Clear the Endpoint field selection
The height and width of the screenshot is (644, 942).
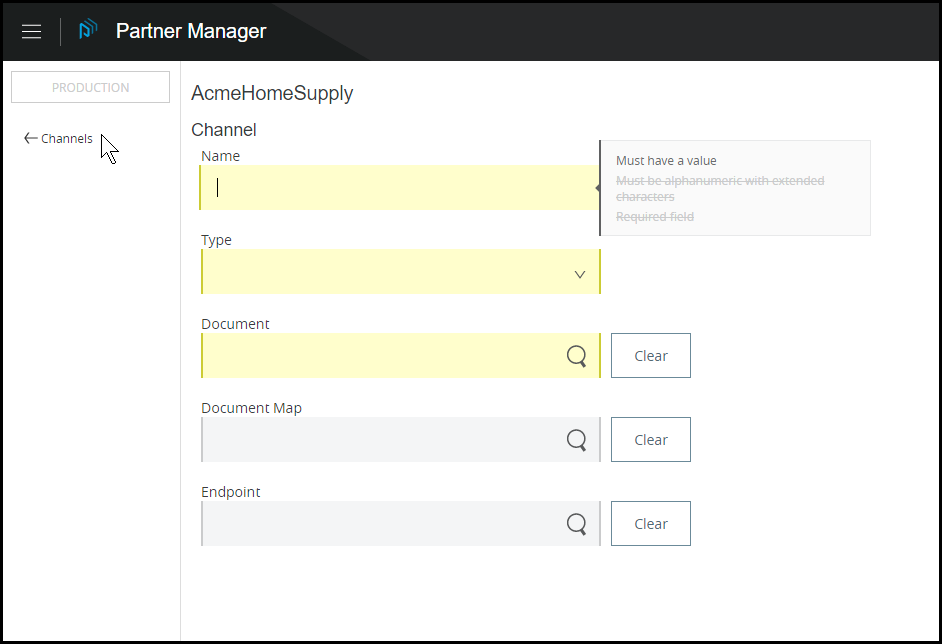coord(650,524)
